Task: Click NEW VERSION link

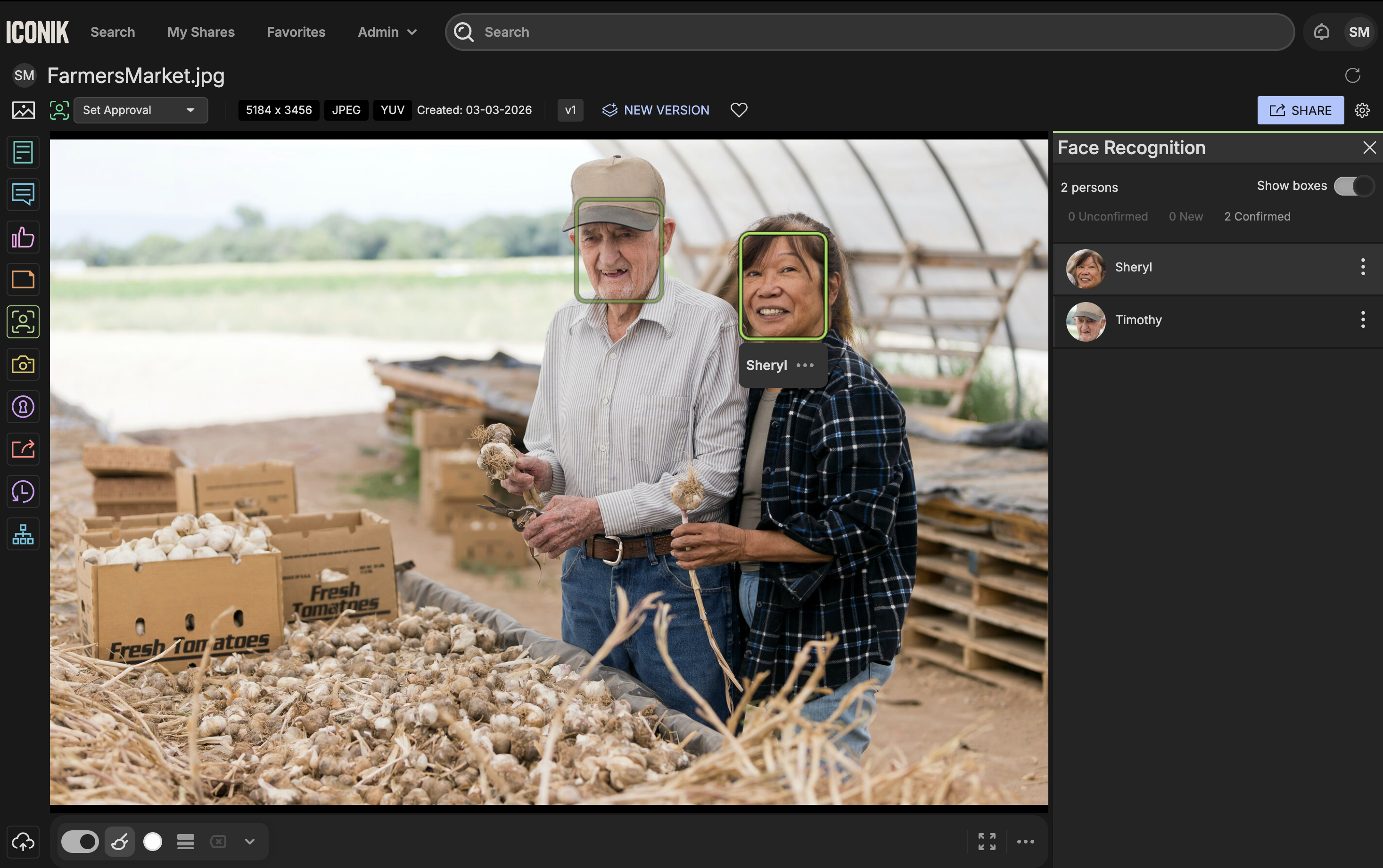Action: (656, 110)
